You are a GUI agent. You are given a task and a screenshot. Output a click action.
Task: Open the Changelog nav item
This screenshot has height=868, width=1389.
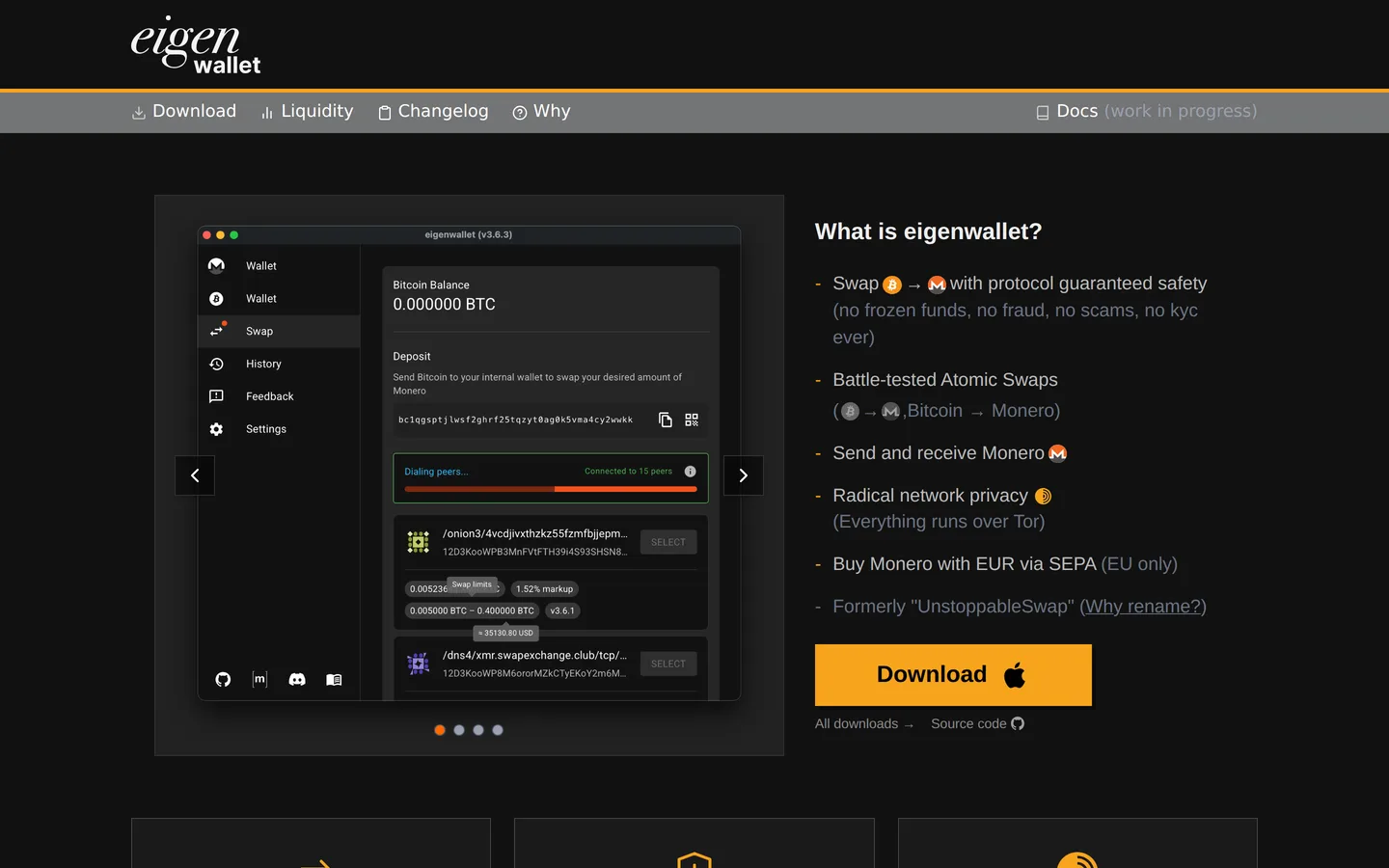click(x=433, y=112)
